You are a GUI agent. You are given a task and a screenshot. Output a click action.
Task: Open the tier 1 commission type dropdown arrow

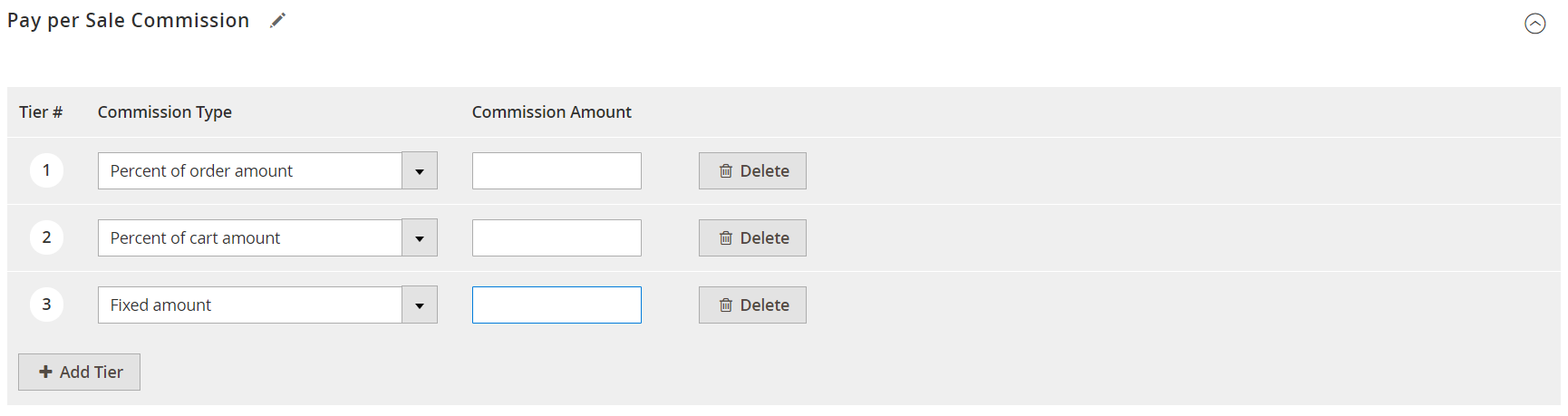420,170
